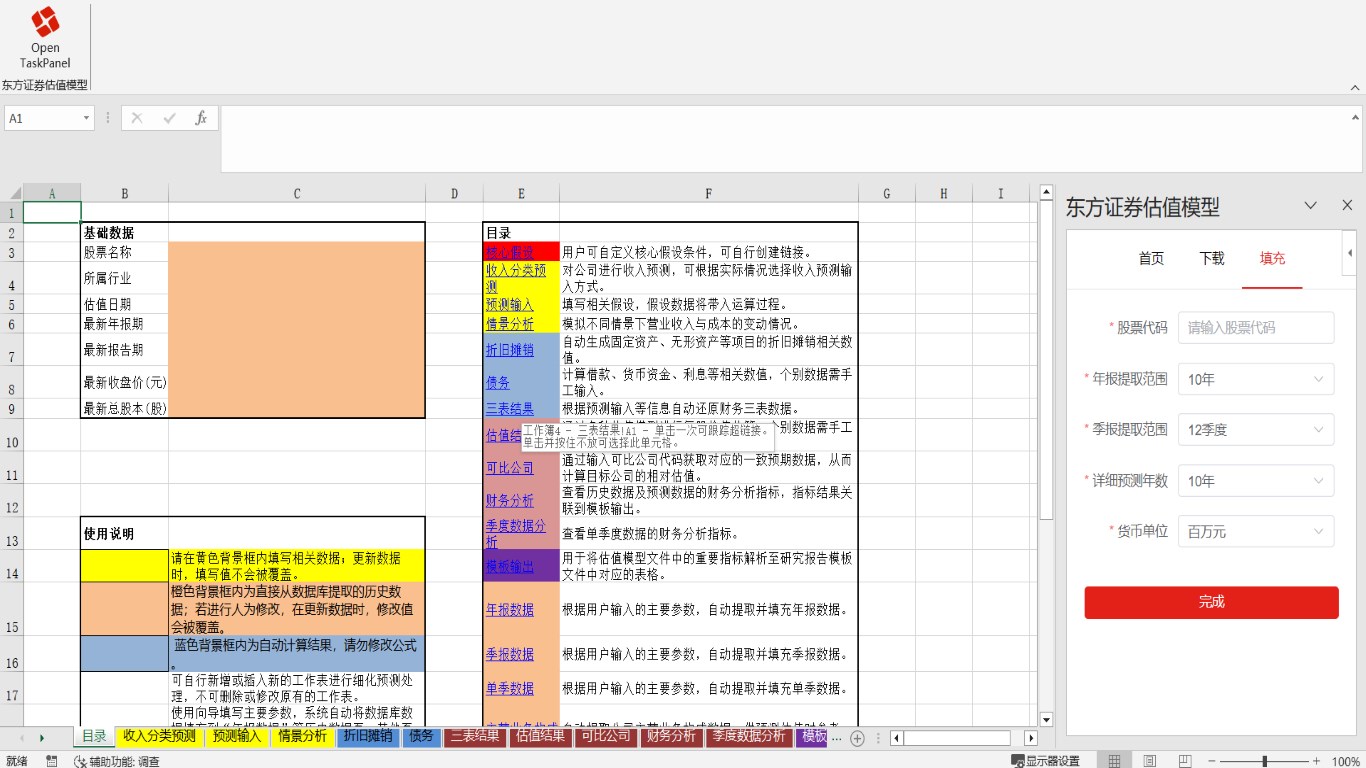Open the 债务 sheet tab
The width and height of the screenshot is (1366, 768).
point(421,737)
